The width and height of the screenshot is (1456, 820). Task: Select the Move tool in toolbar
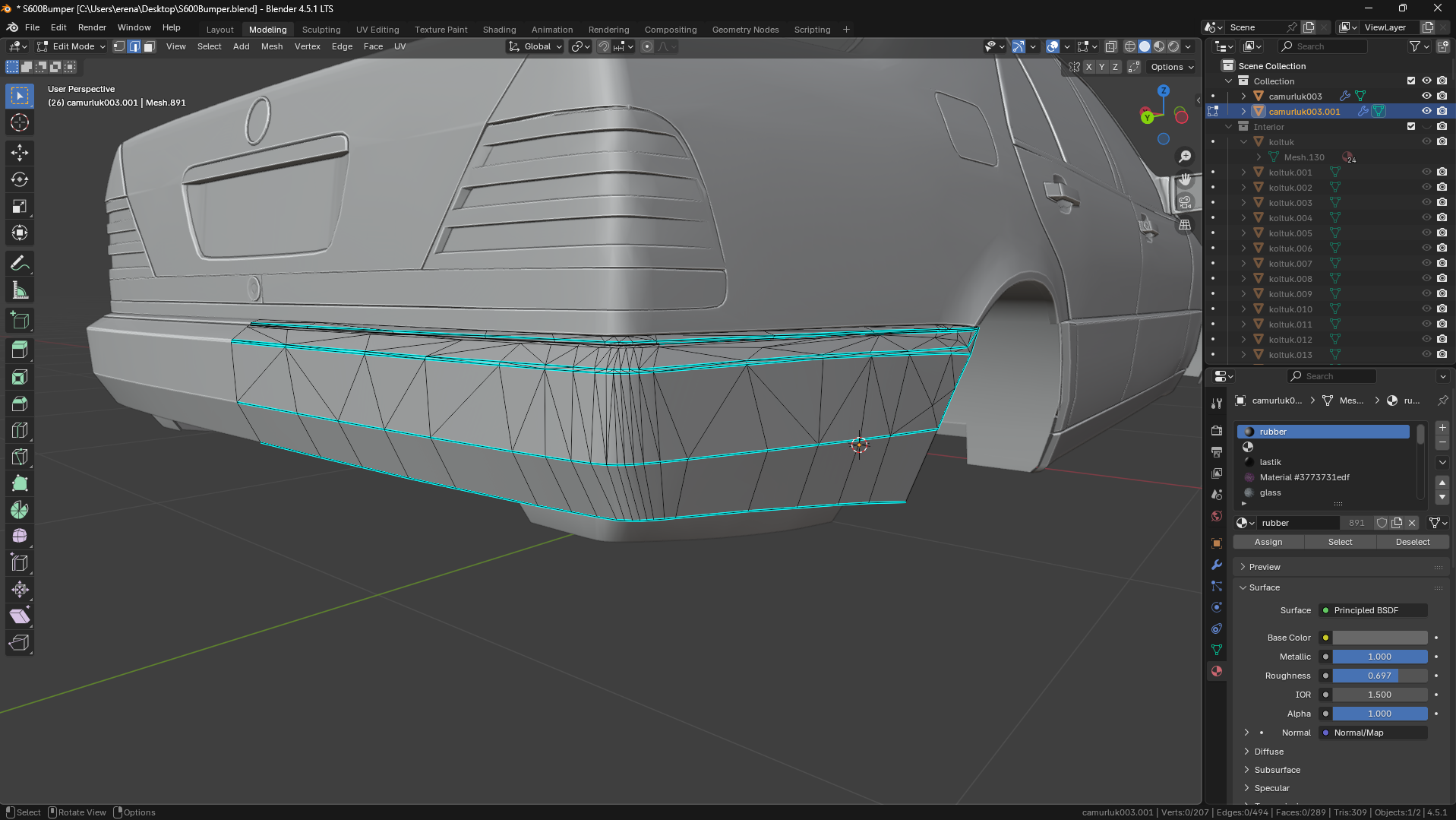pos(20,153)
